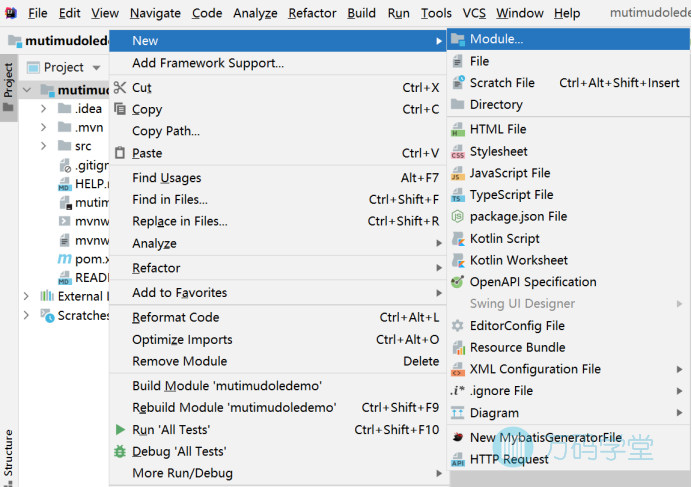The height and width of the screenshot is (487, 692).
Task: Select Rebuild Module 'mutimudoledemo'
Action: click(278, 408)
